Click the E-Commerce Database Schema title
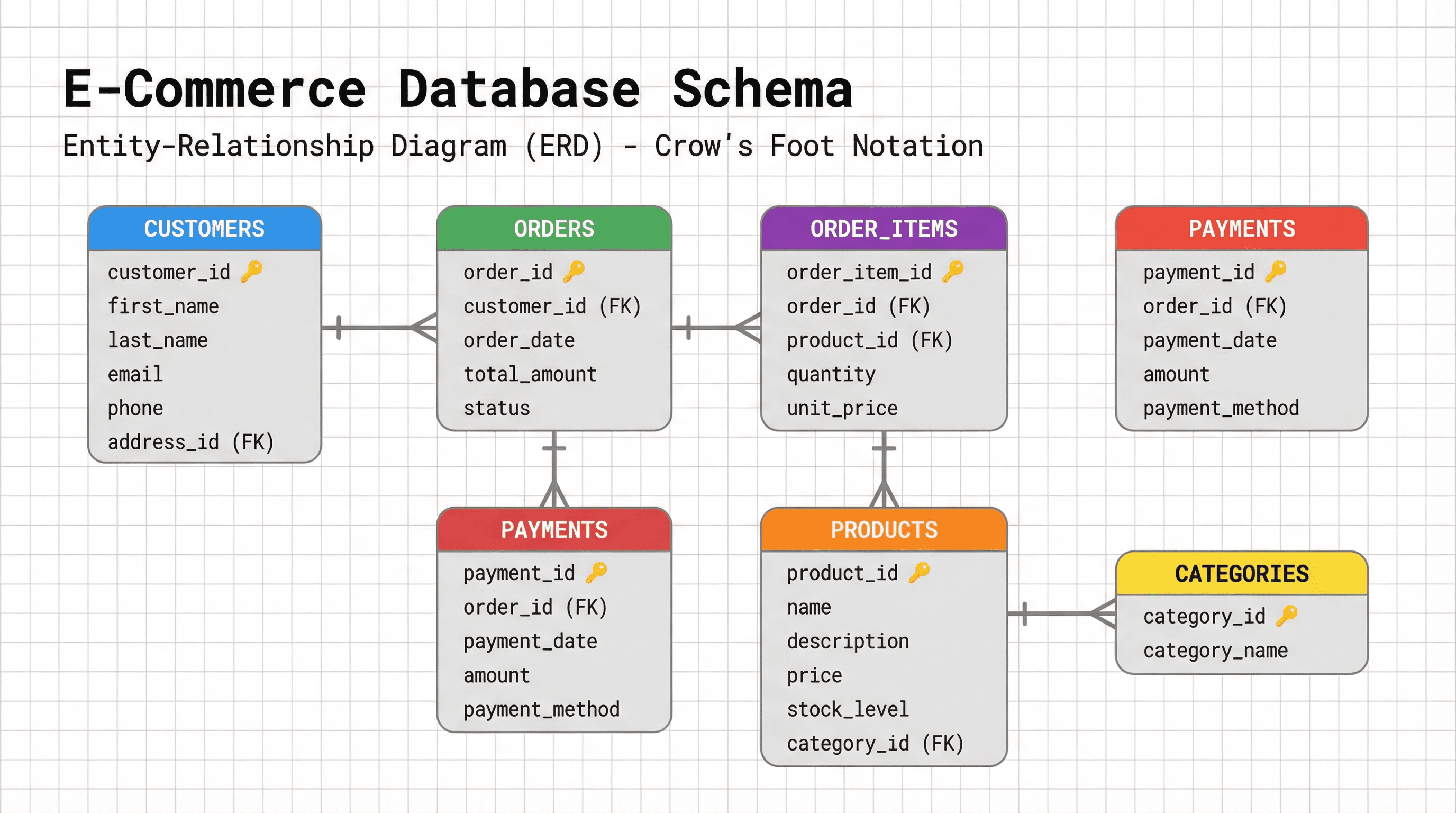 (458, 88)
